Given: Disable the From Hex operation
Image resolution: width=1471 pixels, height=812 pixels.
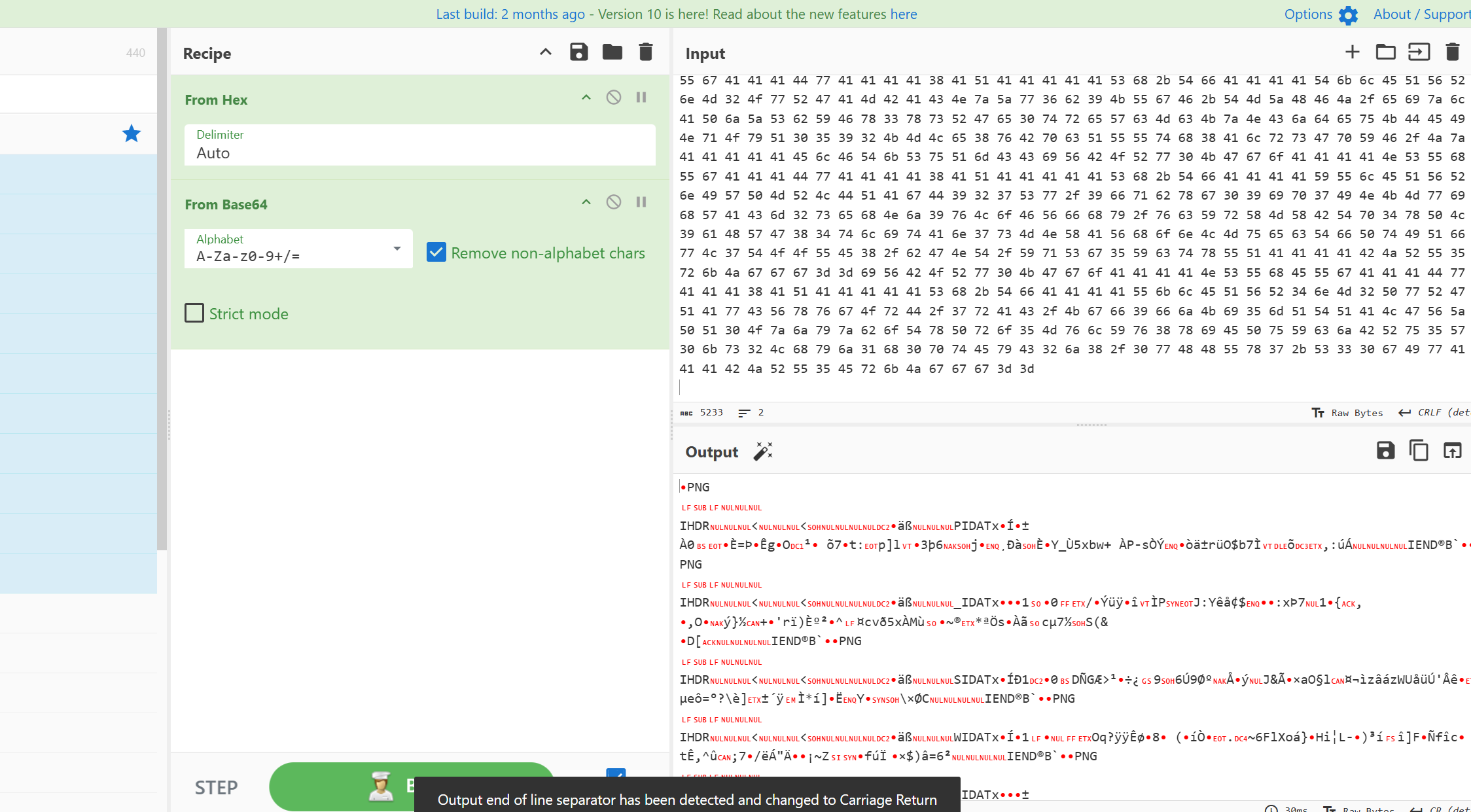Looking at the screenshot, I should coord(613,97).
